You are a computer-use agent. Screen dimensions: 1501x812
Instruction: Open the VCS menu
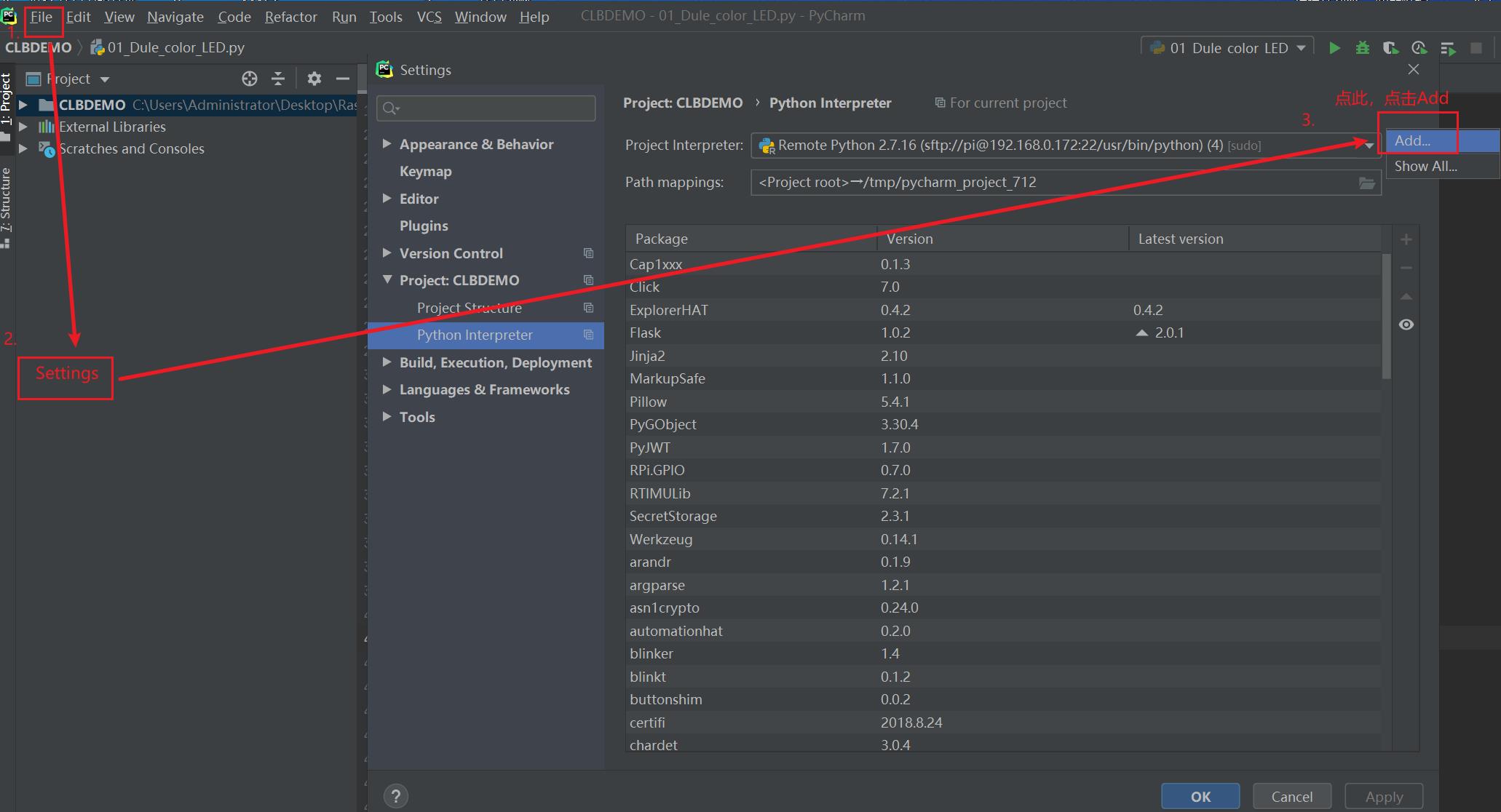429,17
